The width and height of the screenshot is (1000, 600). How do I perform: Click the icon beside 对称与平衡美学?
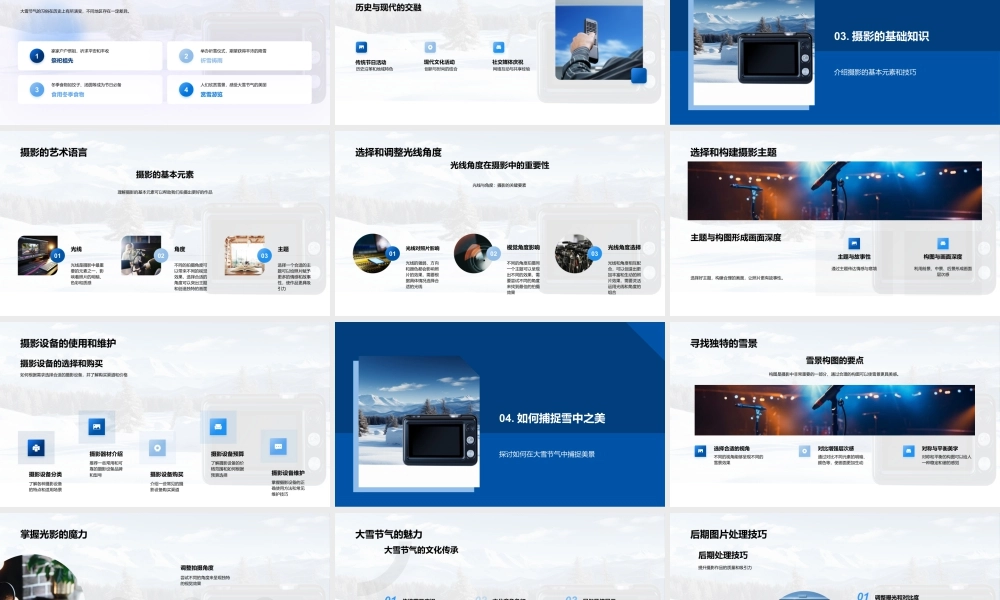pos(909,451)
